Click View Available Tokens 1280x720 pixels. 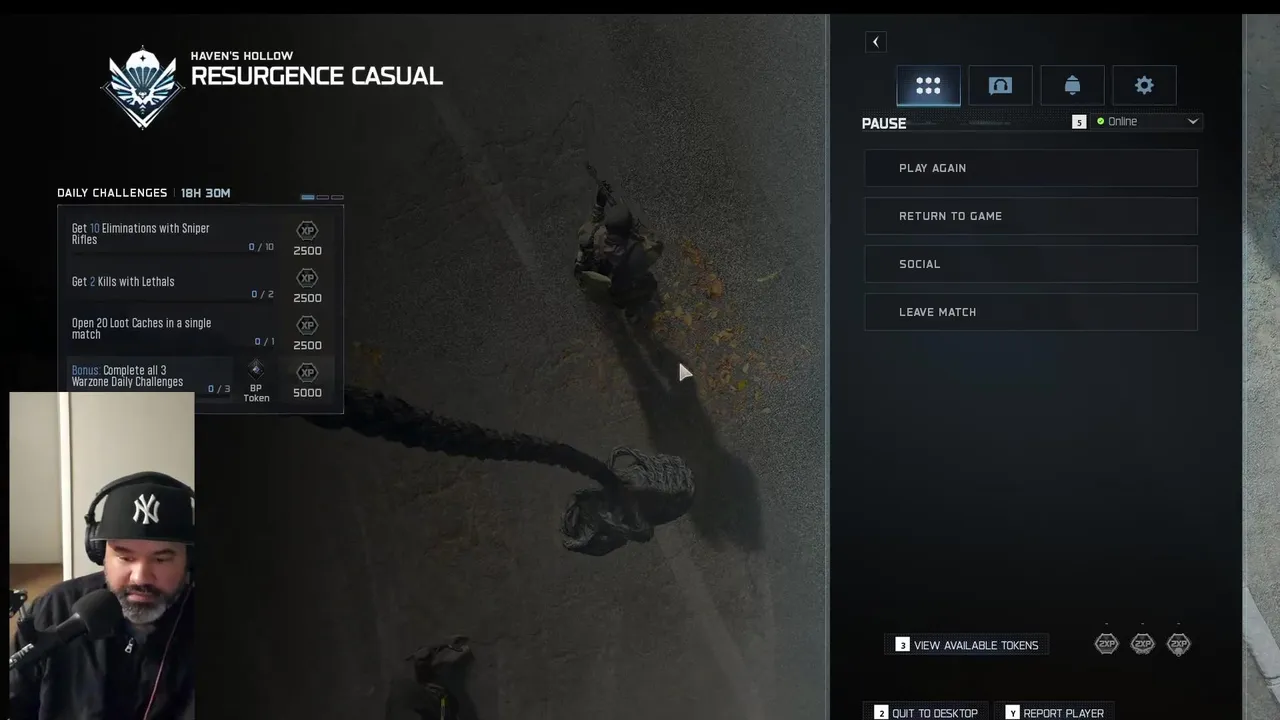(968, 645)
